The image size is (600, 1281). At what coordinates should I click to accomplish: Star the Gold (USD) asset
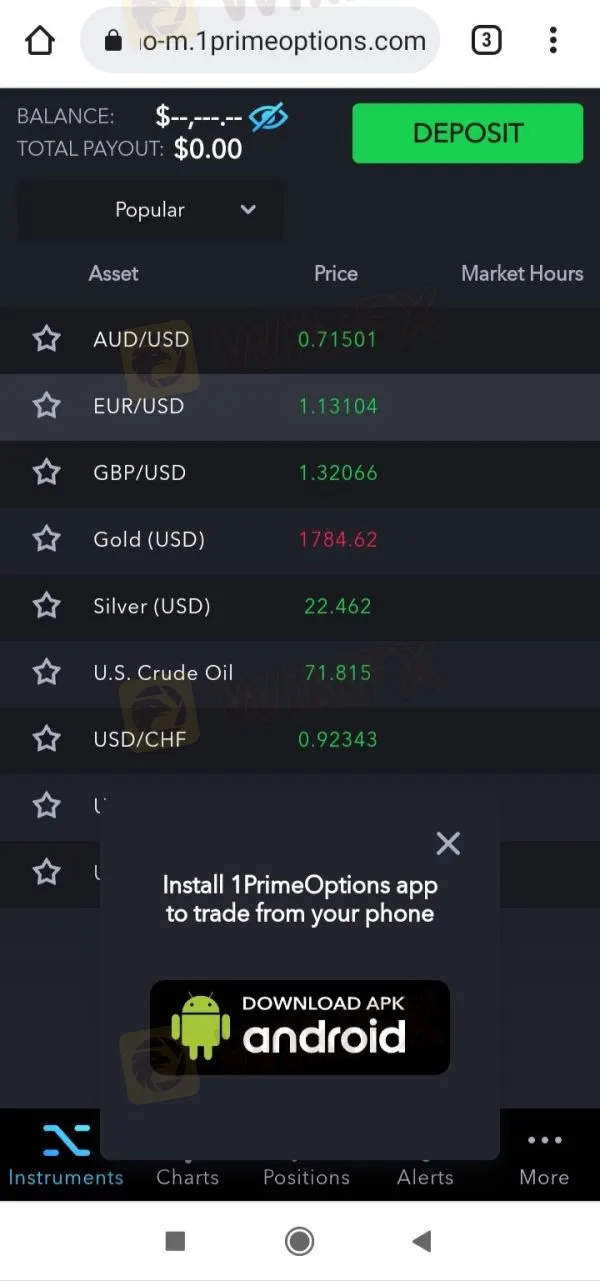click(x=46, y=538)
